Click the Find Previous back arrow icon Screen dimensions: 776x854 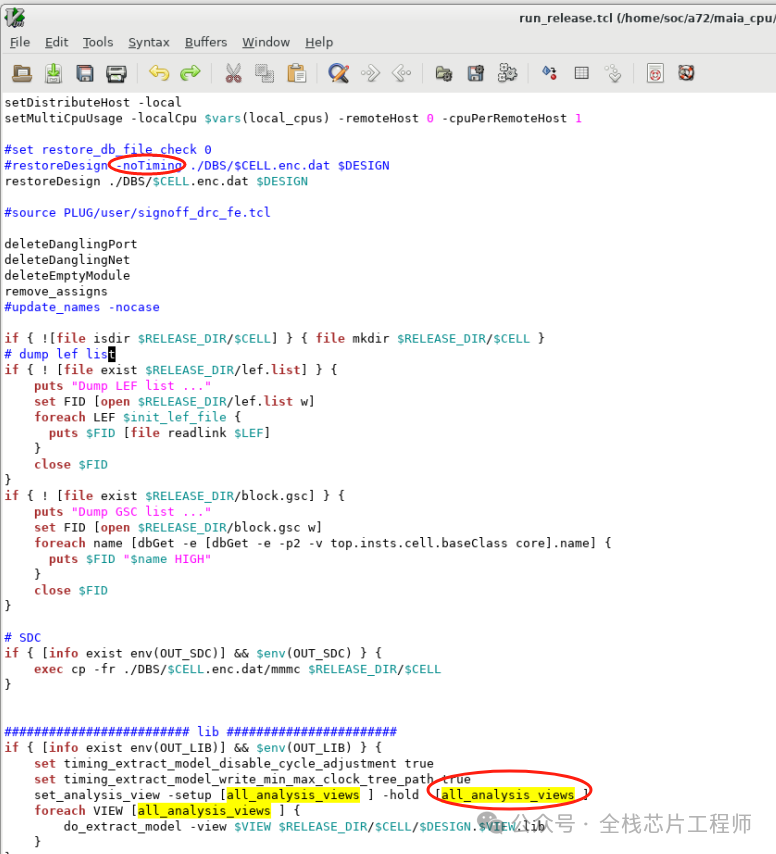tap(402, 73)
